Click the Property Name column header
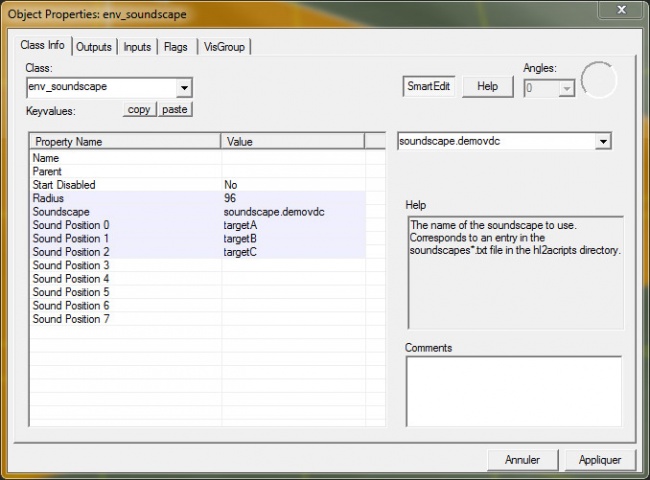Viewport: 650px width, 480px height. tap(125, 142)
